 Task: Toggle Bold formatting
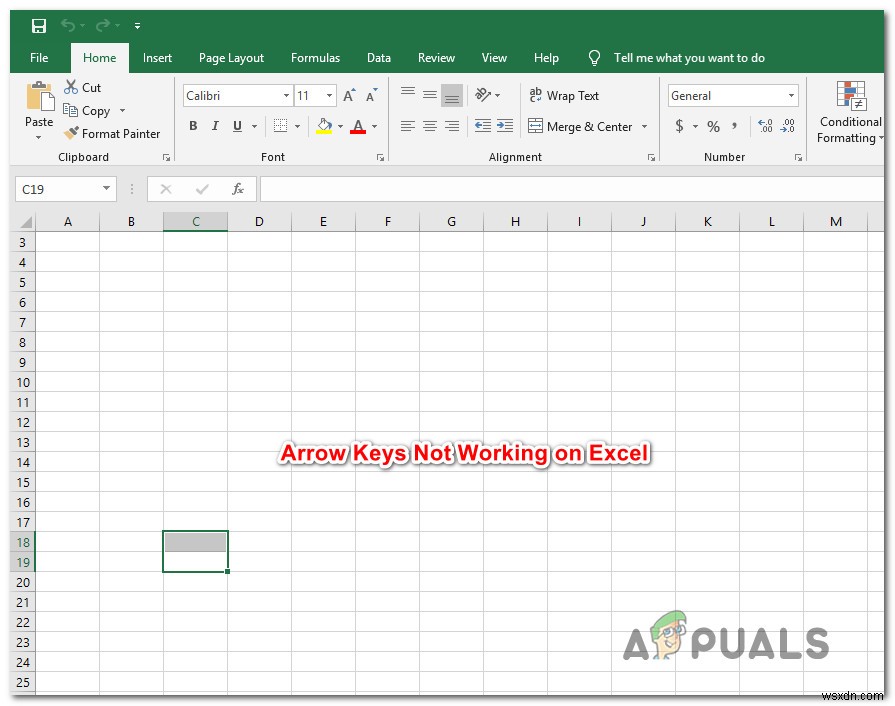click(193, 126)
